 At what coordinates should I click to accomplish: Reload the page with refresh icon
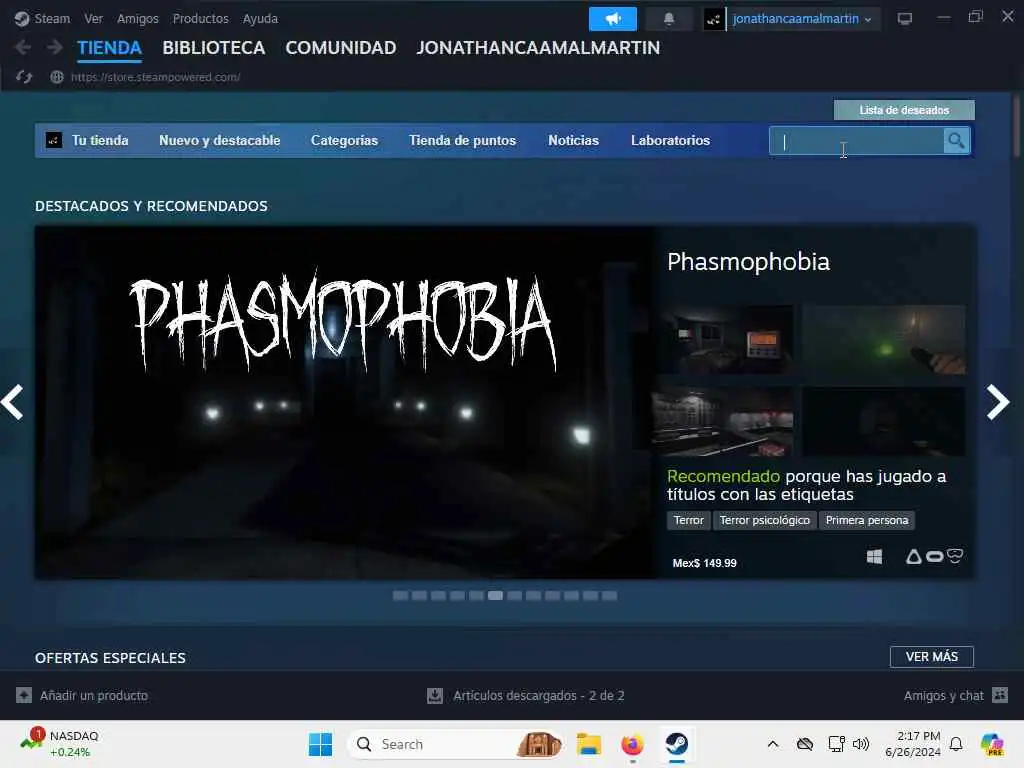coord(24,77)
